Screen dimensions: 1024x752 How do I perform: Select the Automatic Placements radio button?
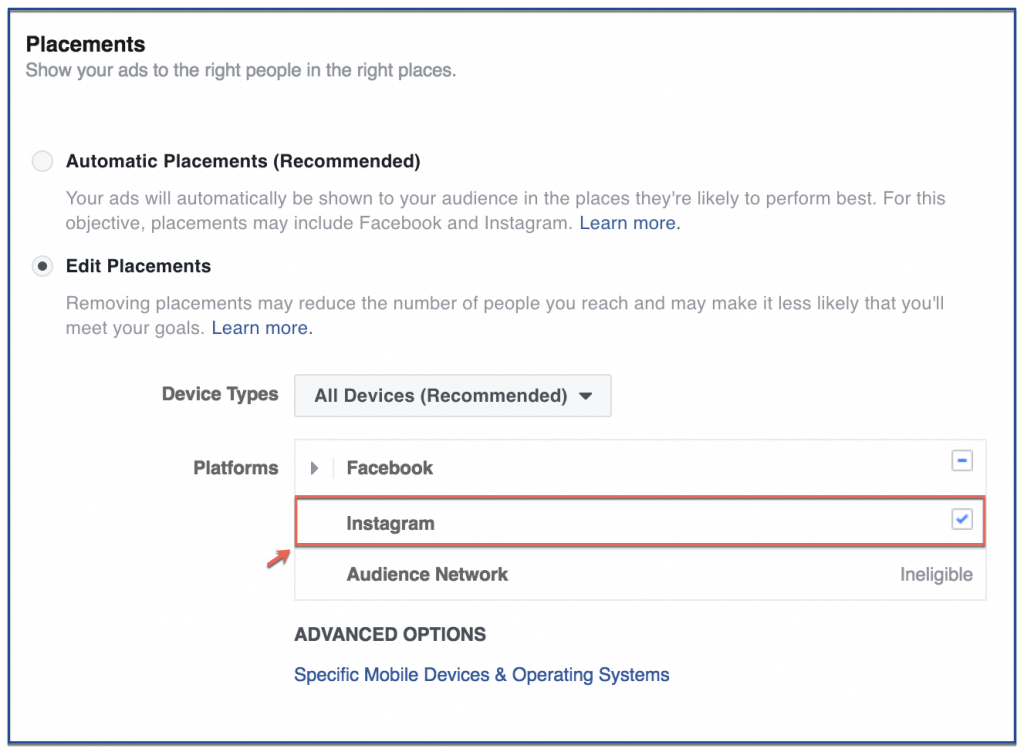point(42,161)
